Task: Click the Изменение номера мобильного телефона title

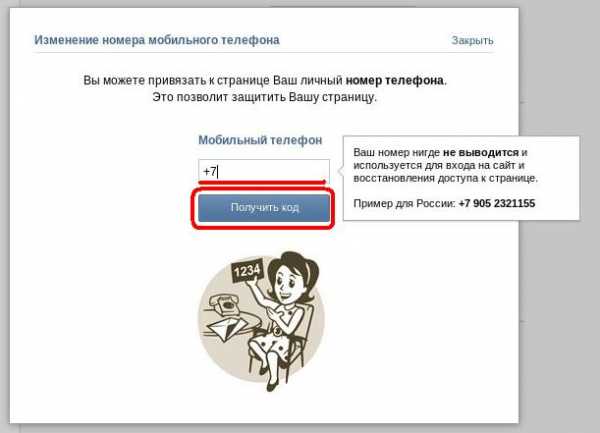Action: (157, 40)
